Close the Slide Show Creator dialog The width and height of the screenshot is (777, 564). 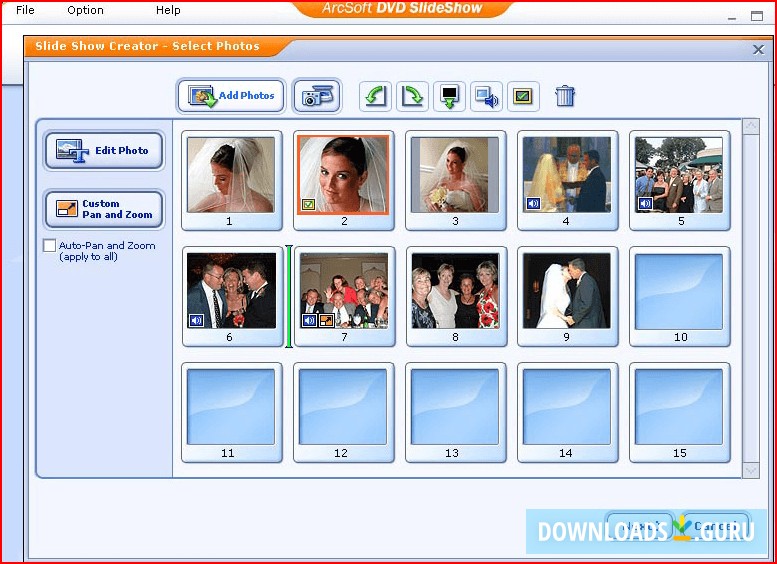pos(758,50)
